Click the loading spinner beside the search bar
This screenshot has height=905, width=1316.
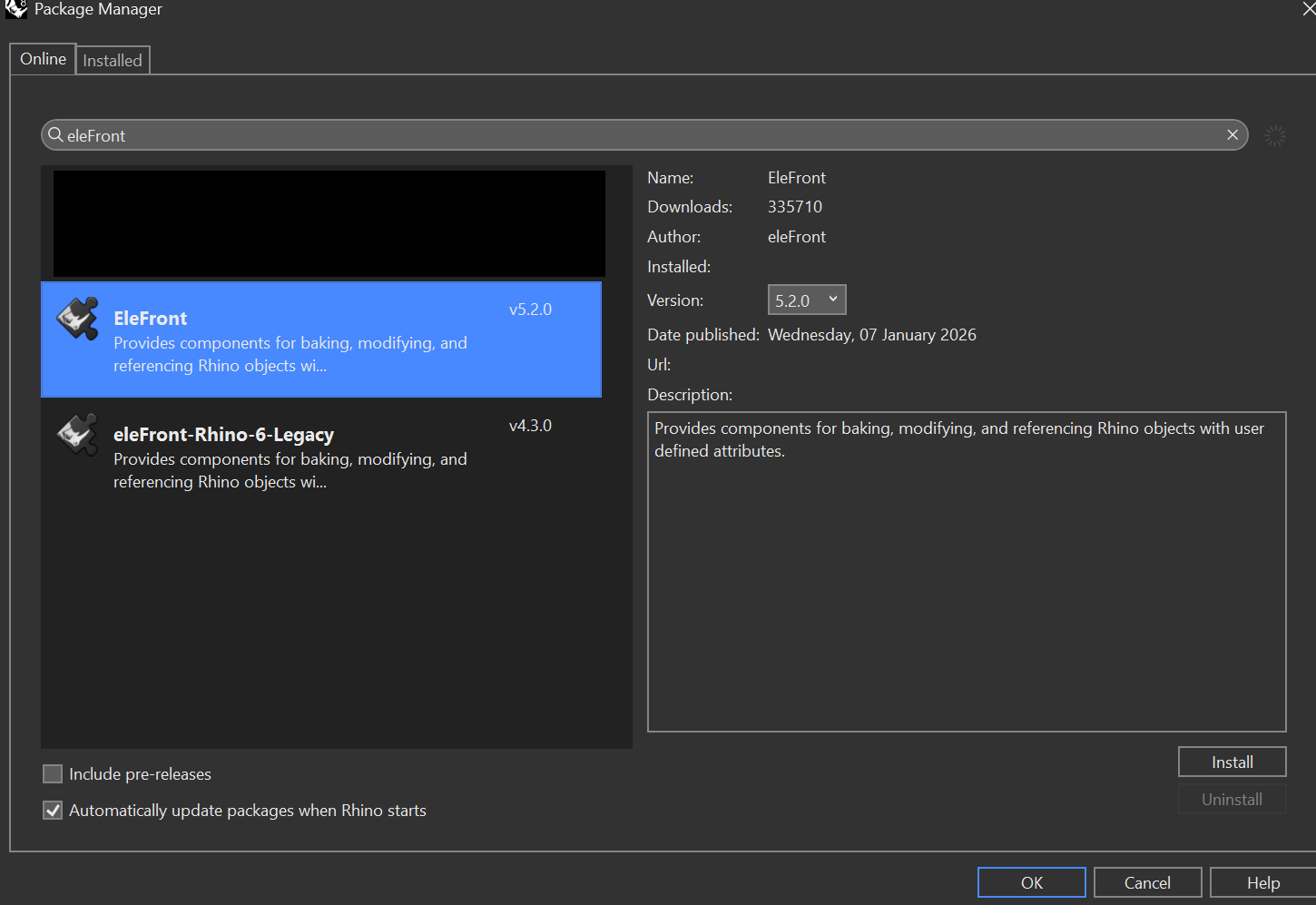(1275, 134)
